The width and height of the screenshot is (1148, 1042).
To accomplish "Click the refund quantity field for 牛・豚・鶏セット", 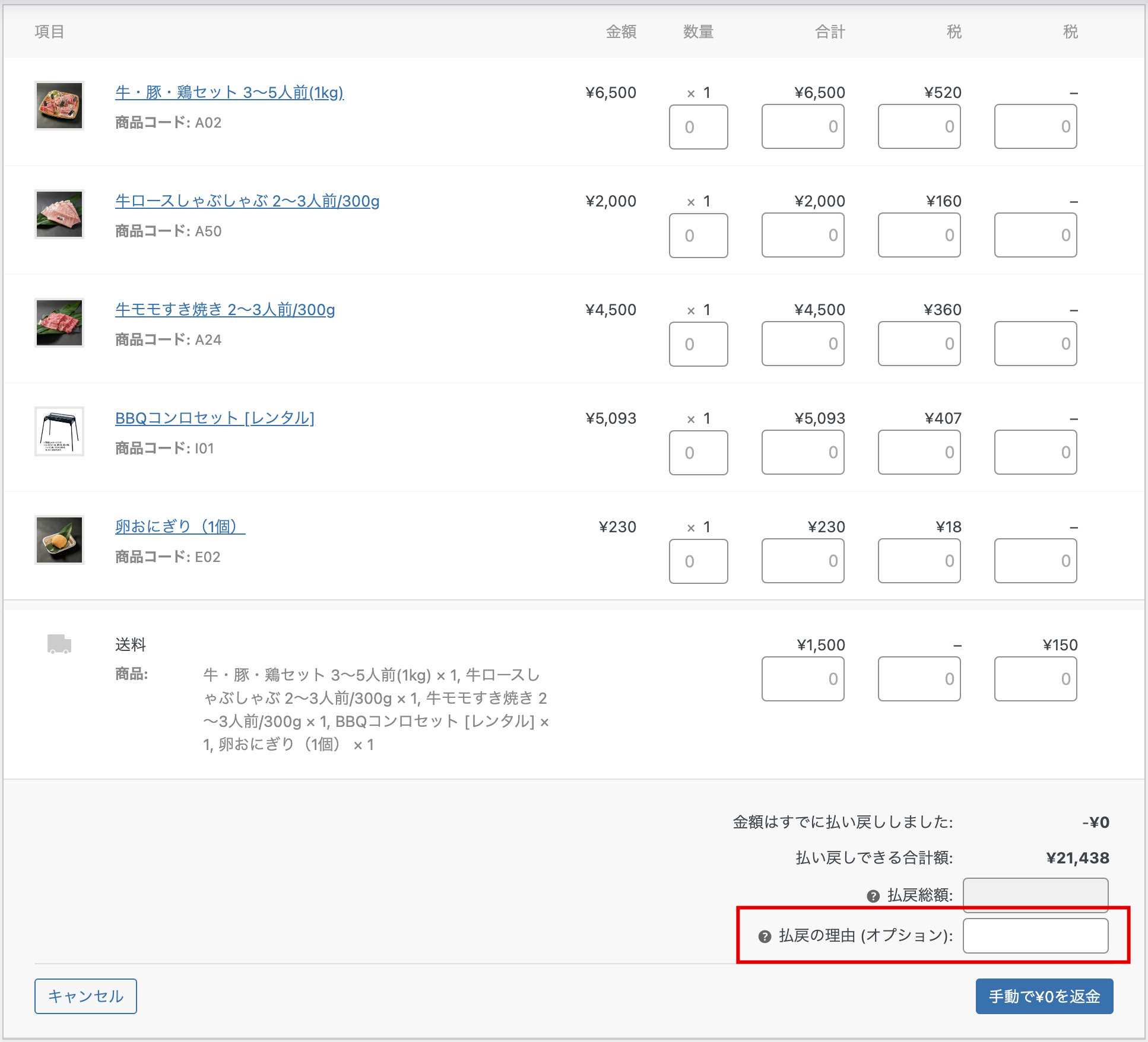I will coord(698,127).
